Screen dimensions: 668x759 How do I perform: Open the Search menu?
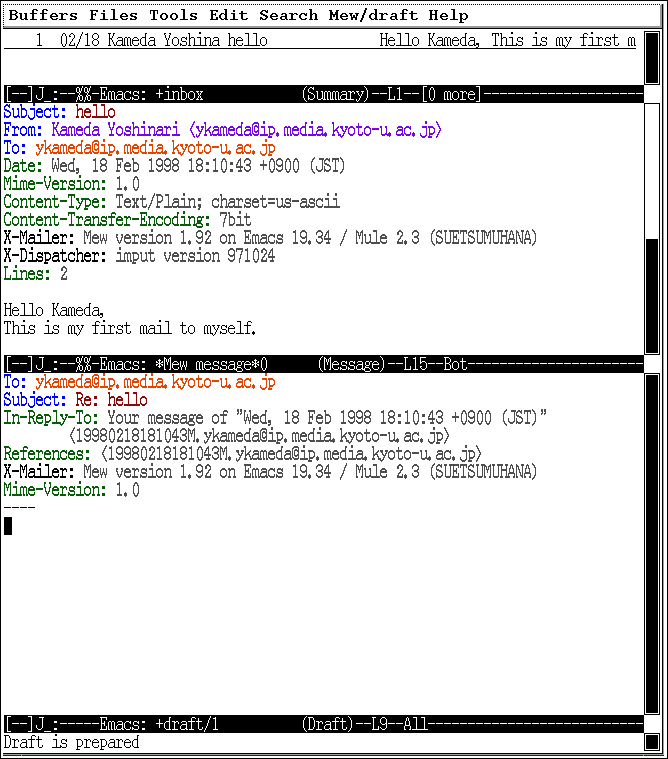(288, 15)
